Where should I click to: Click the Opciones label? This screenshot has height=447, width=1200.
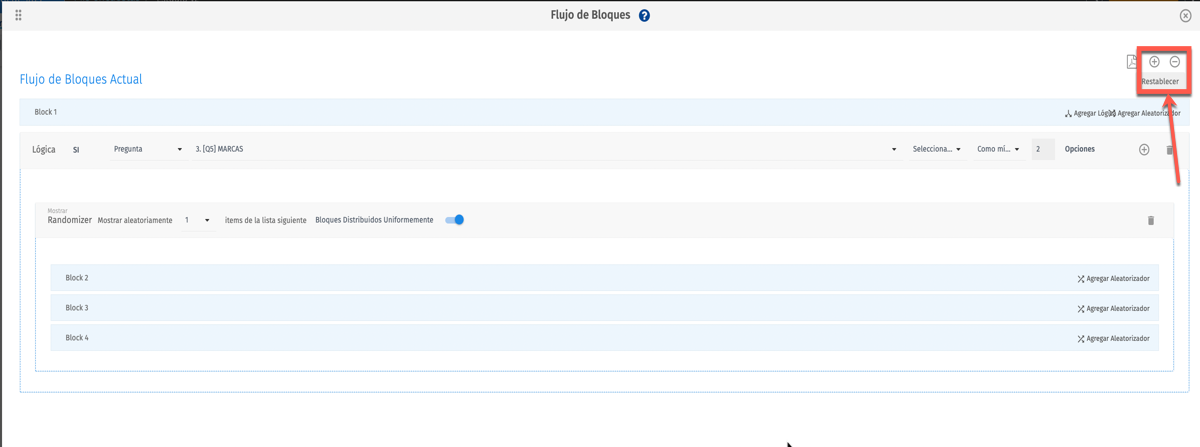(1080, 149)
